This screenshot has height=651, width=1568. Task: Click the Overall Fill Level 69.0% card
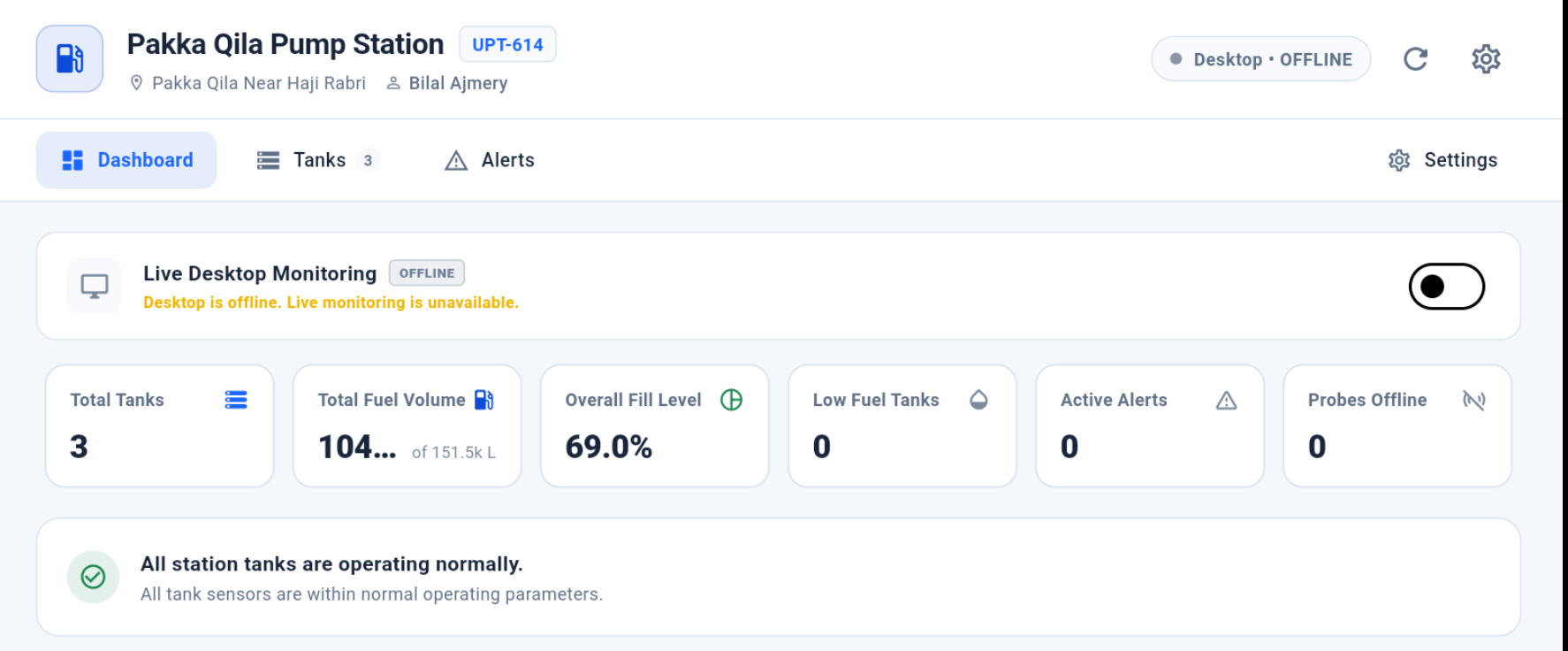coord(654,425)
